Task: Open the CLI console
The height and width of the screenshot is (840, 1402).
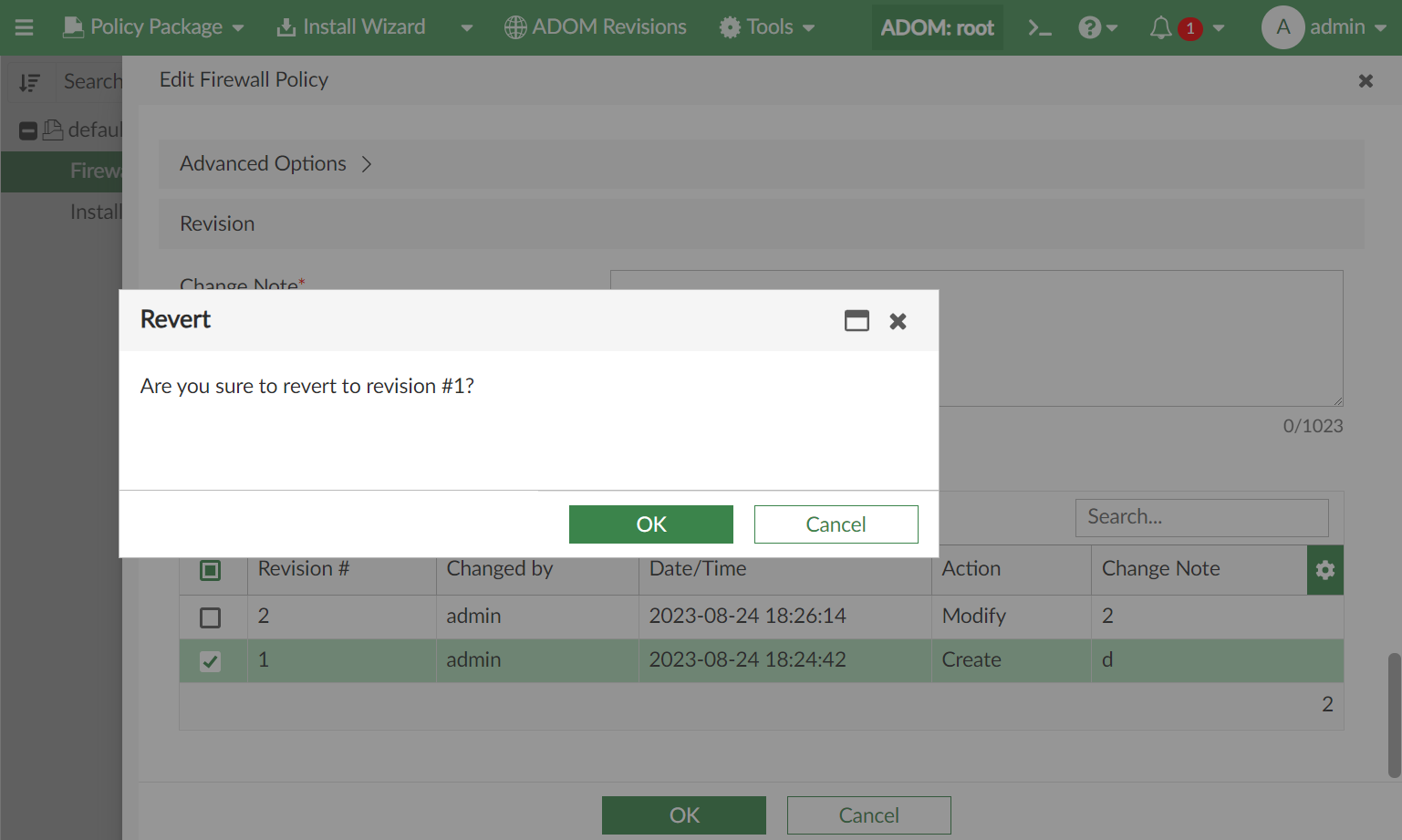Action: click(1039, 26)
